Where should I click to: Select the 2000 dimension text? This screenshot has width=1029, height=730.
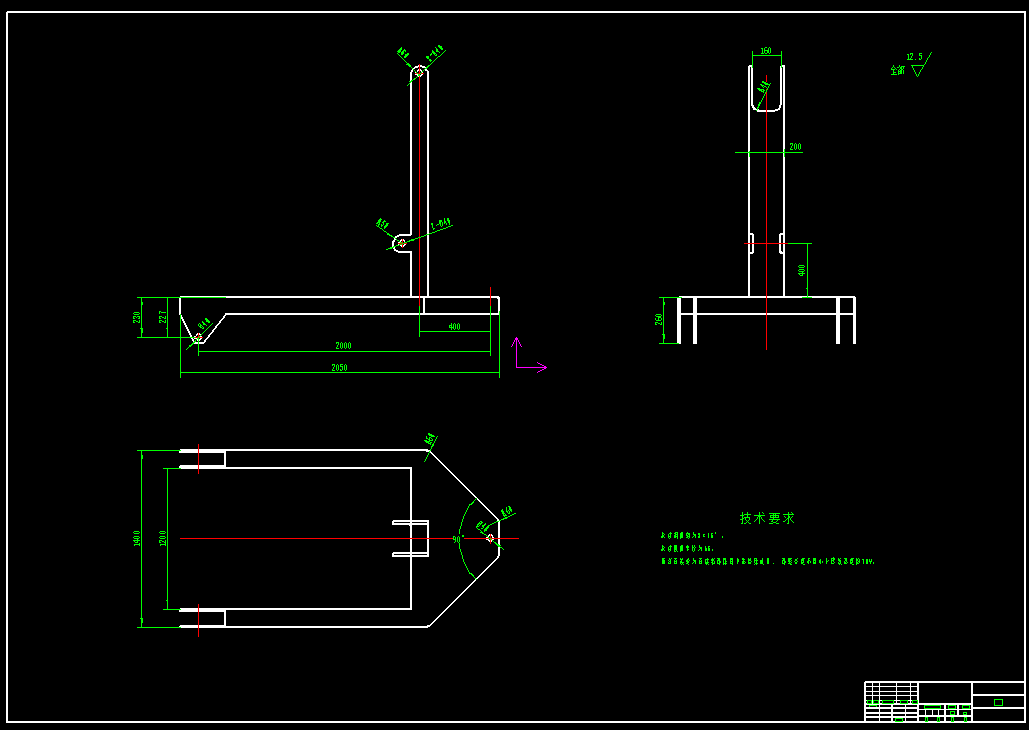click(x=343, y=345)
